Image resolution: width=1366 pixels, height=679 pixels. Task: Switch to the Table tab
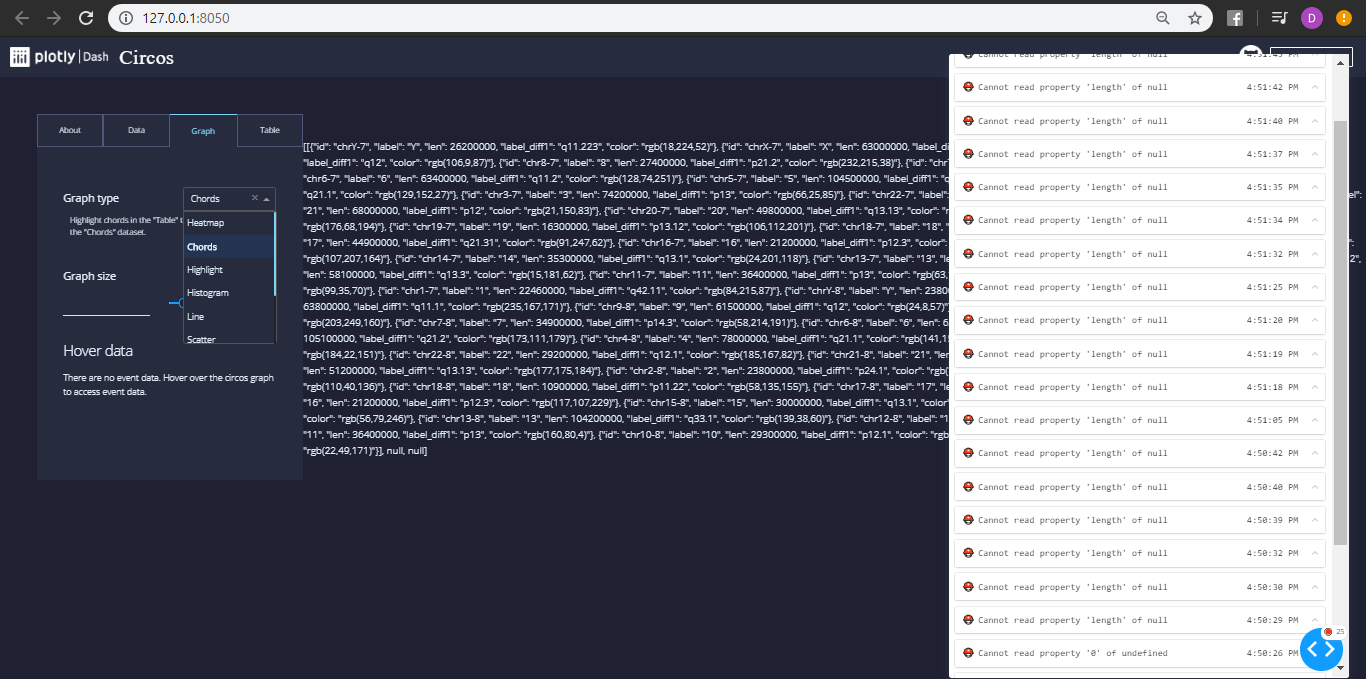(x=269, y=130)
